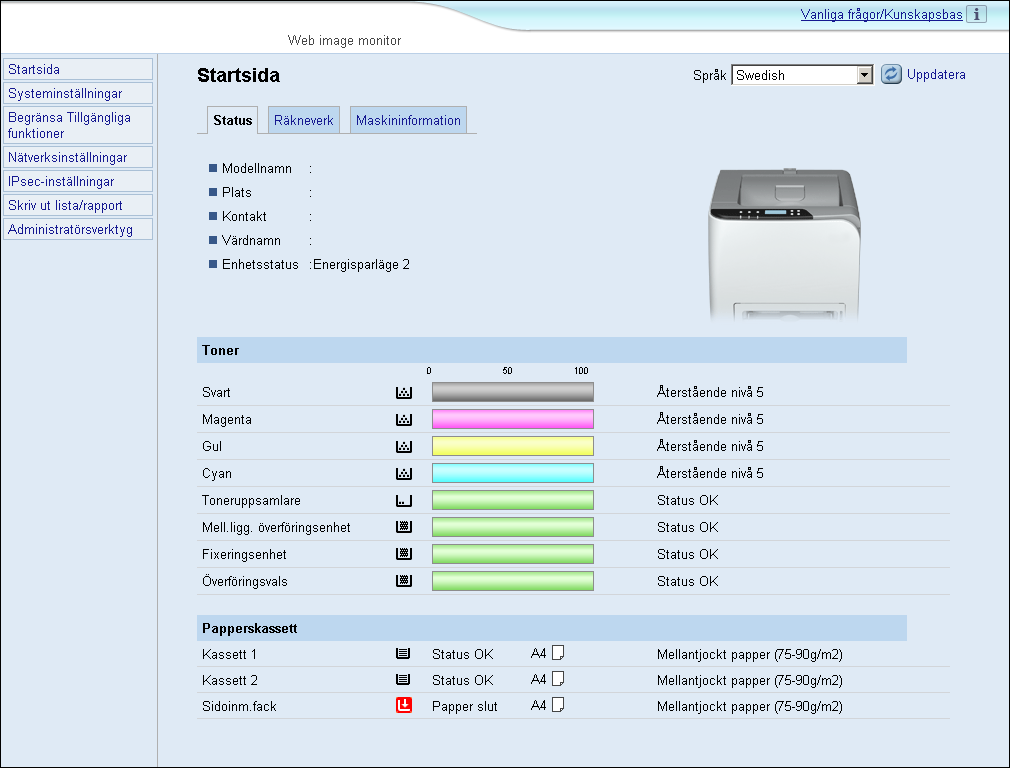1010x768 pixels.
Task: Click the Kassett 2 paper tray icon
Action: (x=403, y=680)
